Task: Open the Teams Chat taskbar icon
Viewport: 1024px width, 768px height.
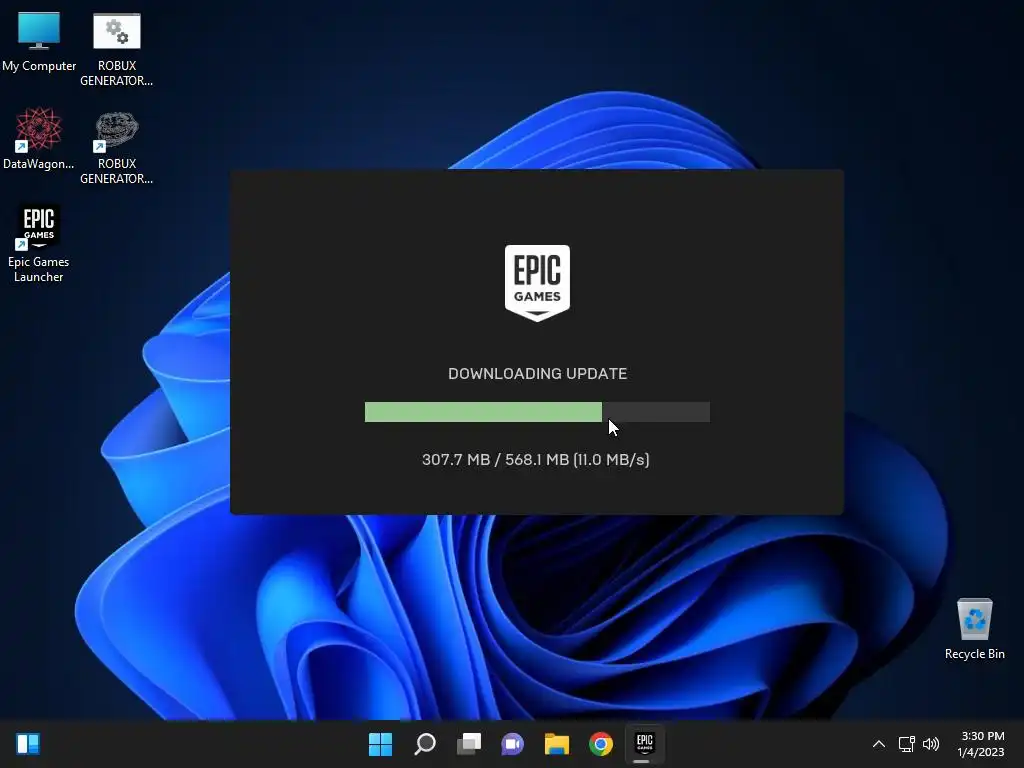Action: coord(513,744)
